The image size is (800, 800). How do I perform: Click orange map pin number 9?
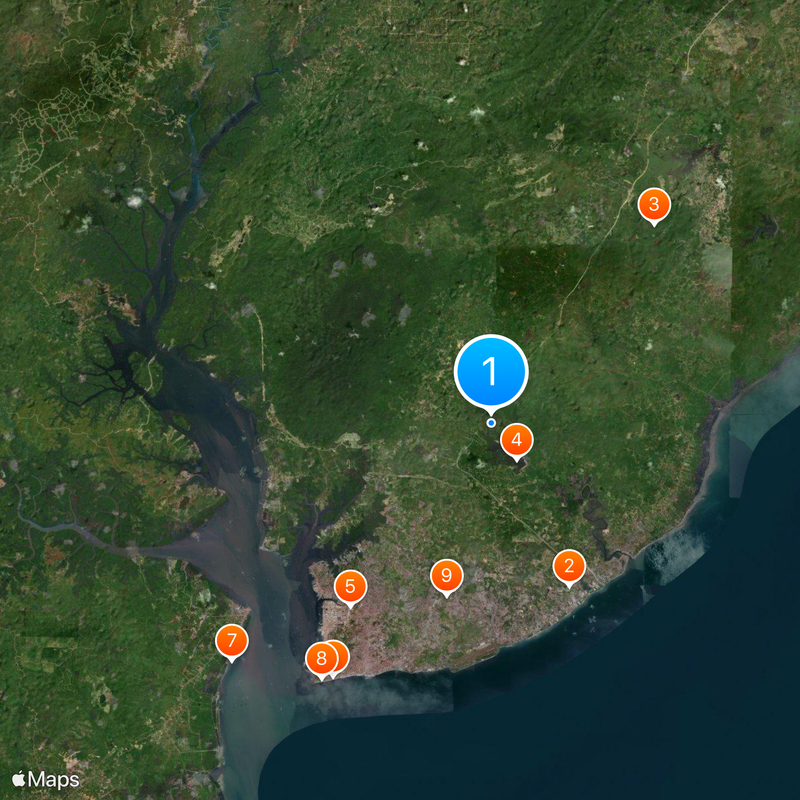pyautogui.click(x=446, y=576)
